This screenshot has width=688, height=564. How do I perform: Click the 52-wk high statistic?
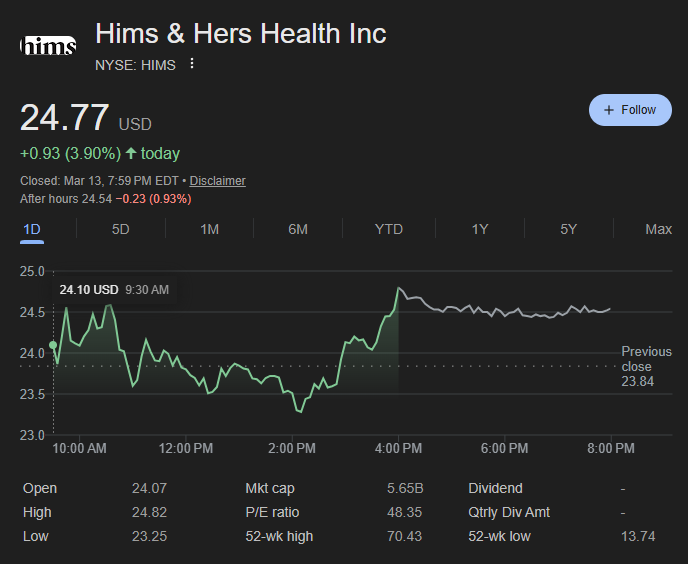coord(279,536)
